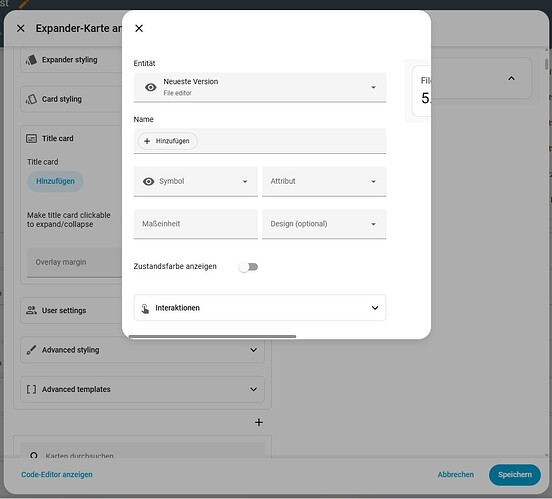Image resolution: width=552 pixels, height=499 pixels.
Task: Click the User settings people icon
Action: [31, 310]
